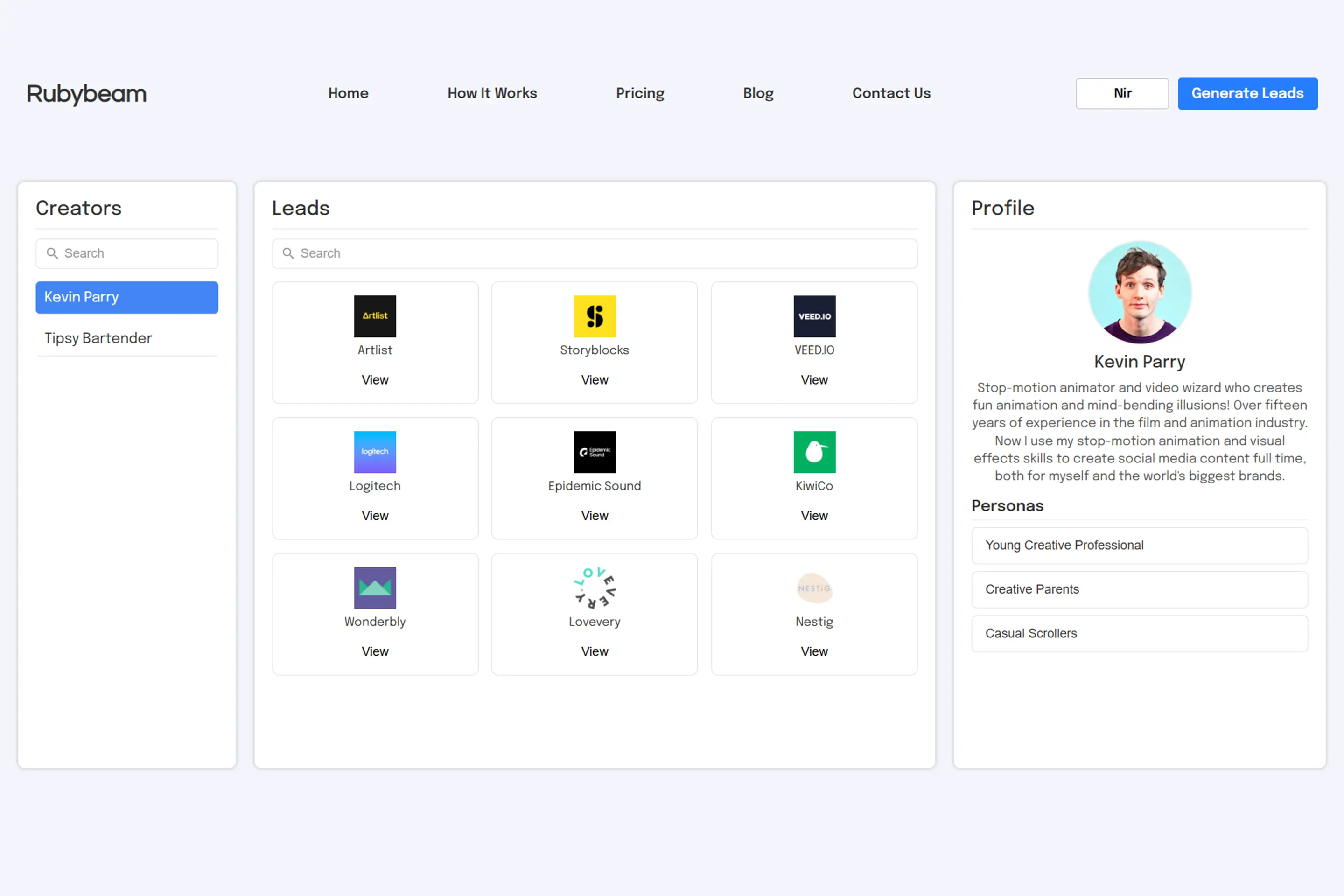Click the Logitech logo icon

point(375,452)
